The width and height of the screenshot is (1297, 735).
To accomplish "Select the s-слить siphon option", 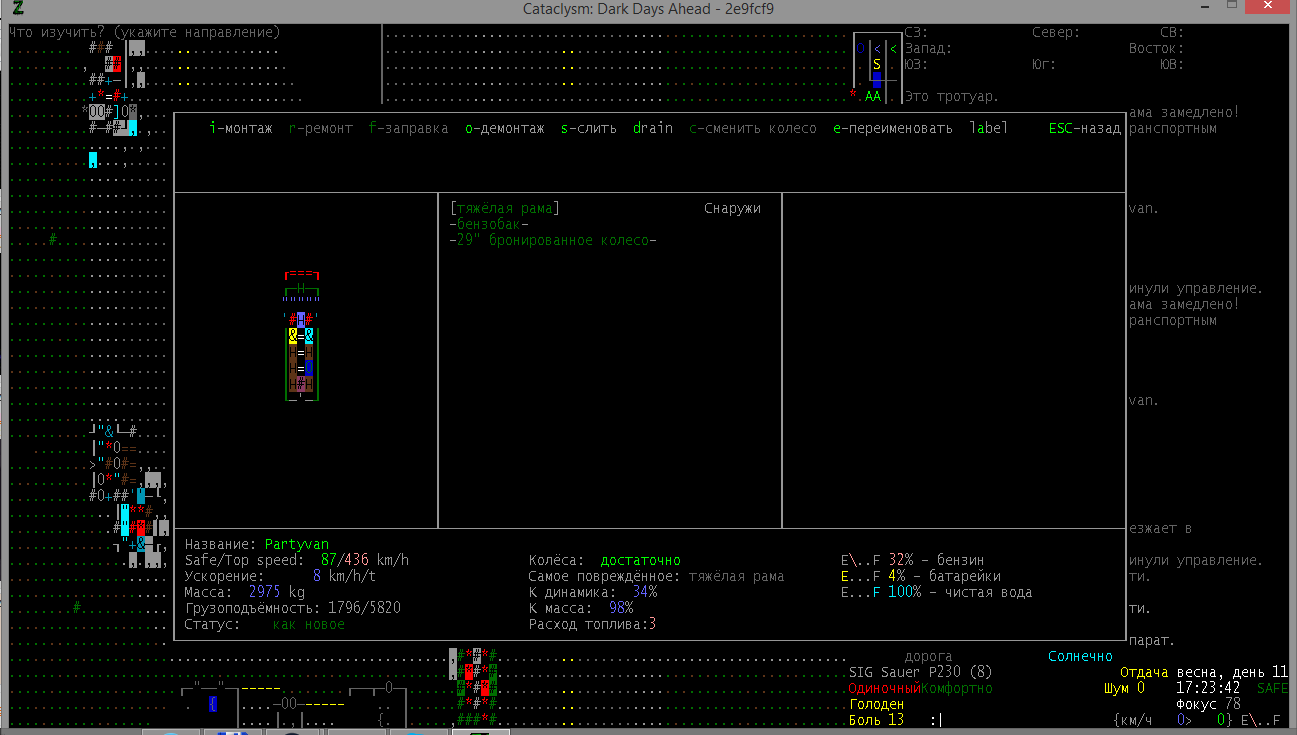I will 589,128.
